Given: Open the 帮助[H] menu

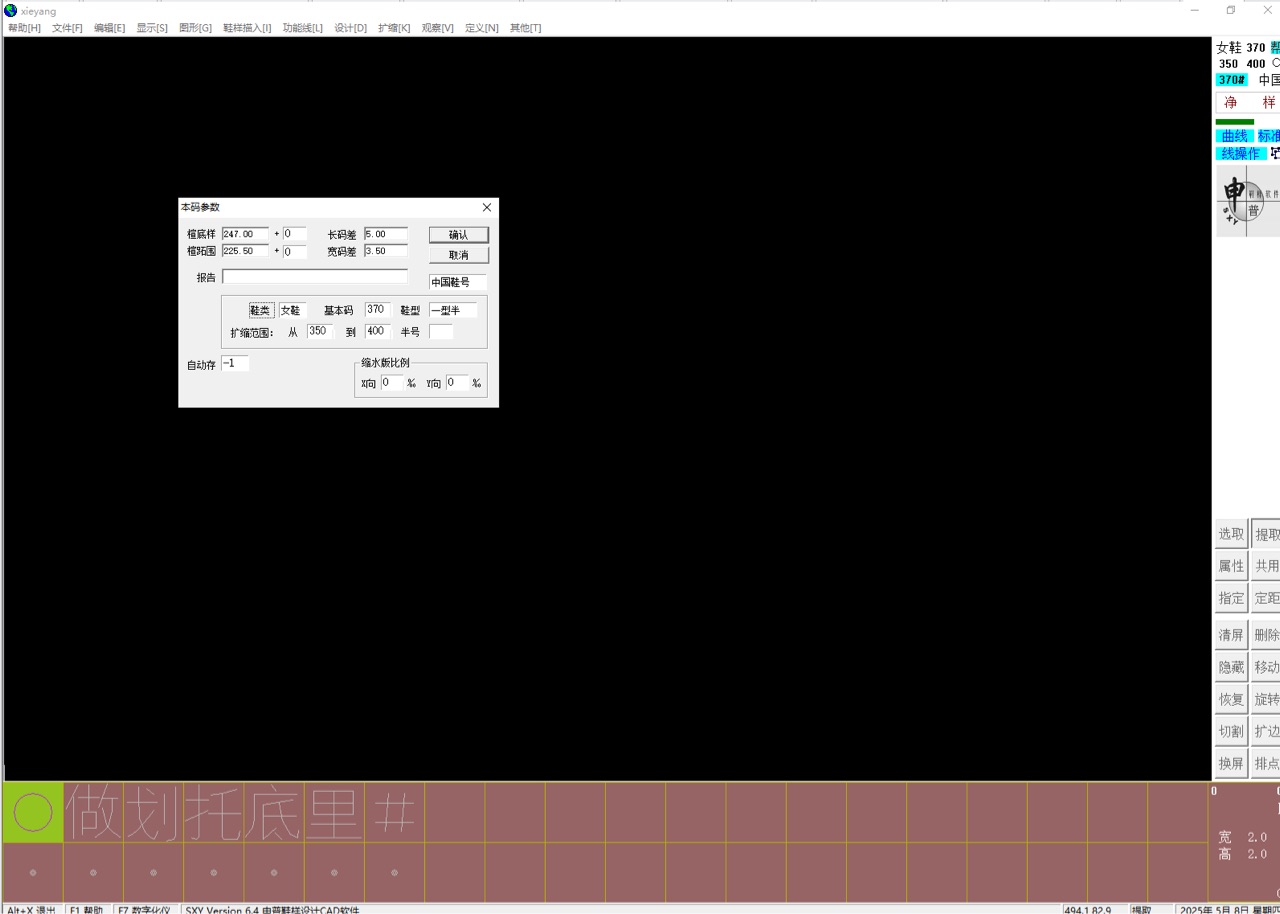Looking at the screenshot, I should point(24,28).
